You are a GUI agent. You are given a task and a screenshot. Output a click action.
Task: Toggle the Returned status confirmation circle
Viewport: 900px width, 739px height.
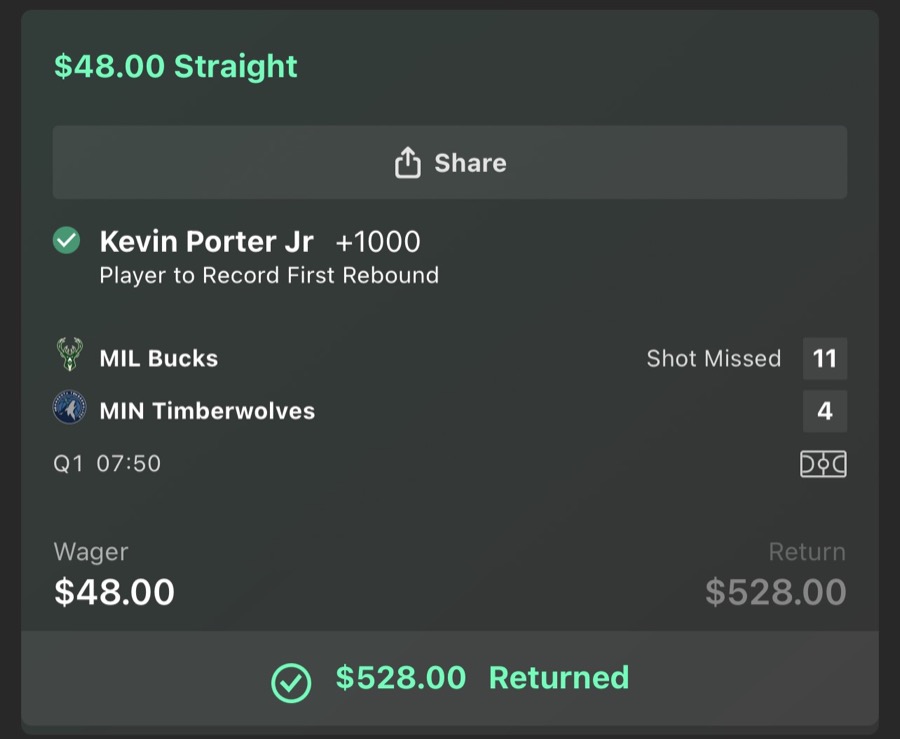[291, 684]
